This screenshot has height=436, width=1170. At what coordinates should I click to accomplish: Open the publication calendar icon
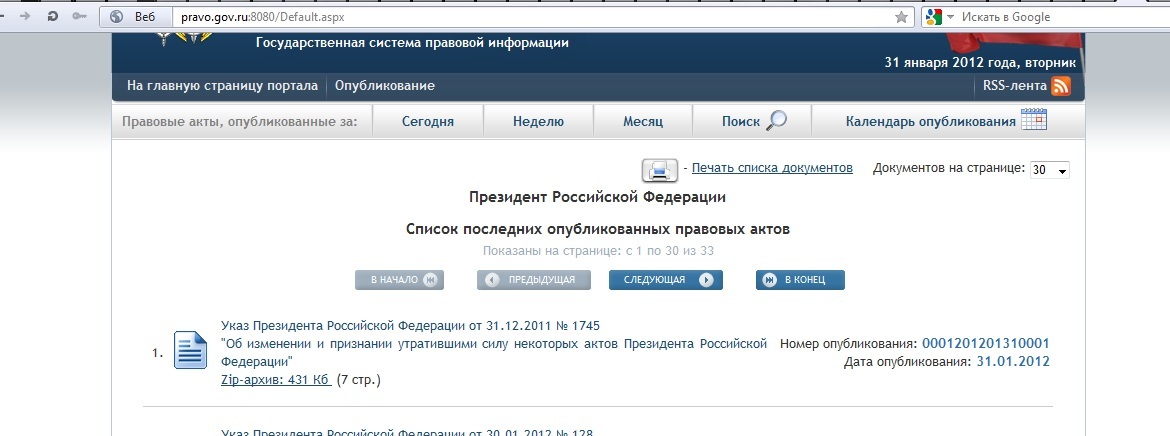coord(1033,121)
